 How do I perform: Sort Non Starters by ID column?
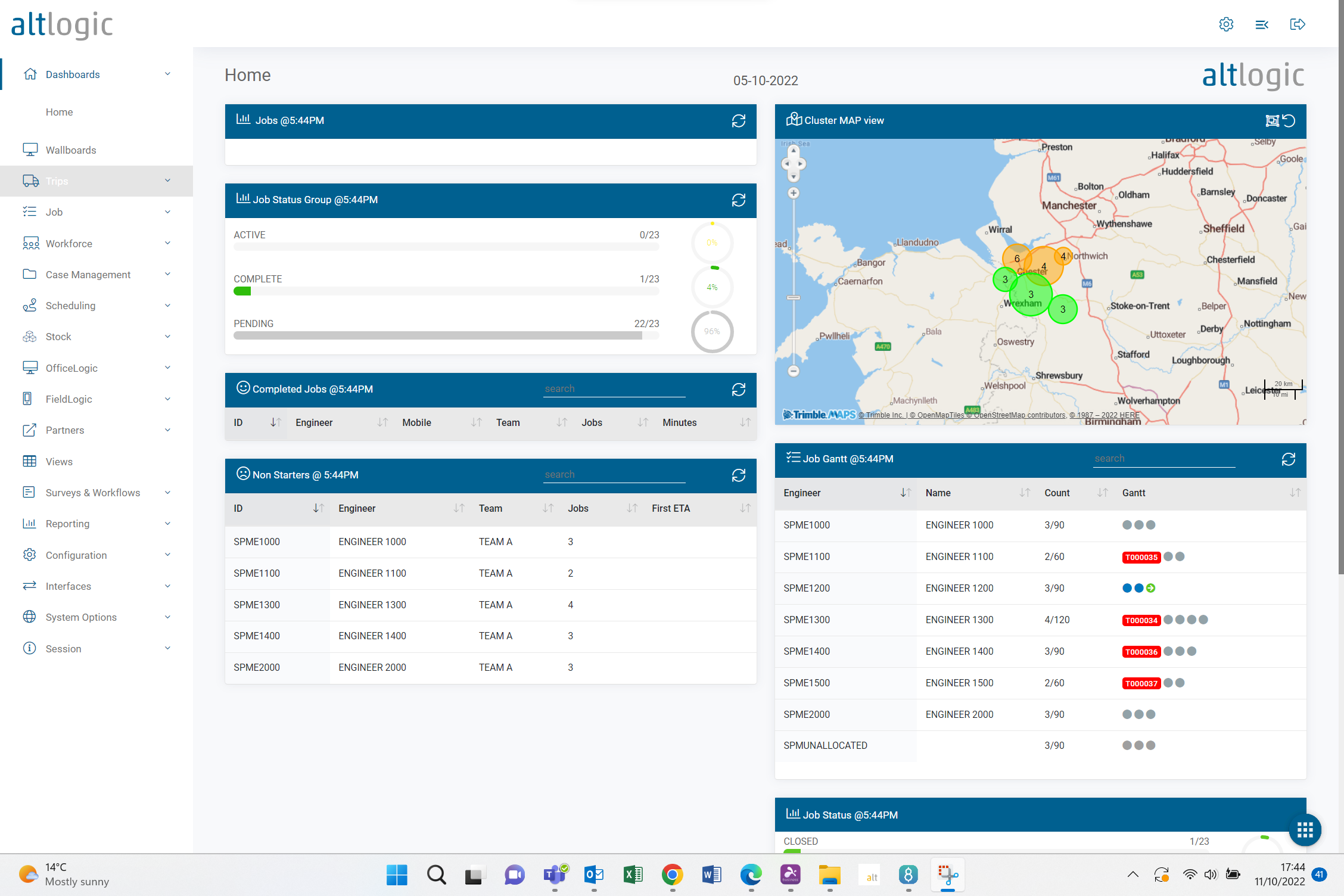click(x=318, y=508)
